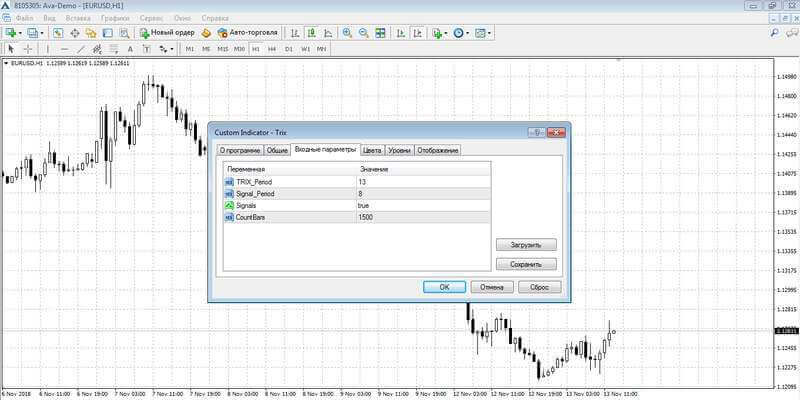800x400 pixels.
Task: Select the Fibonacci retracement tool
Action: pos(114,49)
